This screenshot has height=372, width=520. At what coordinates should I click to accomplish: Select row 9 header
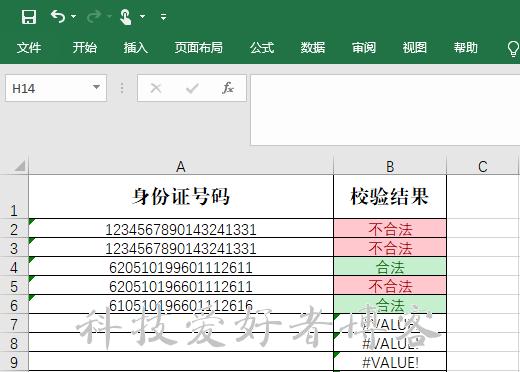click(14, 362)
